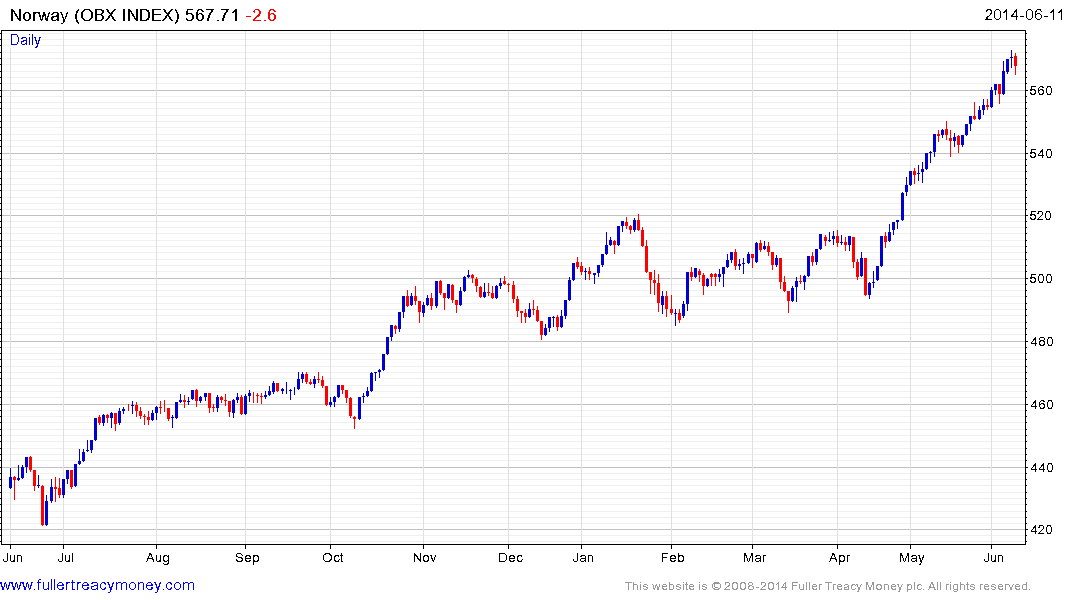Click the 'Oct' month axis label
The width and height of the screenshot is (1075, 600).
point(333,557)
